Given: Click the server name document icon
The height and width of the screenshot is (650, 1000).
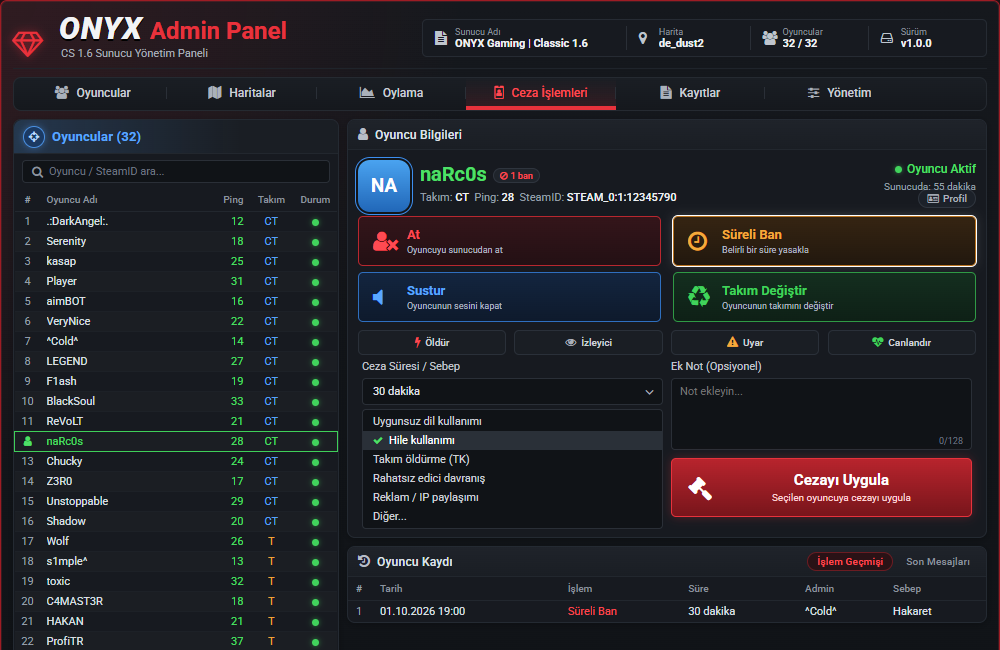Looking at the screenshot, I should pyautogui.click(x=441, y=38).
